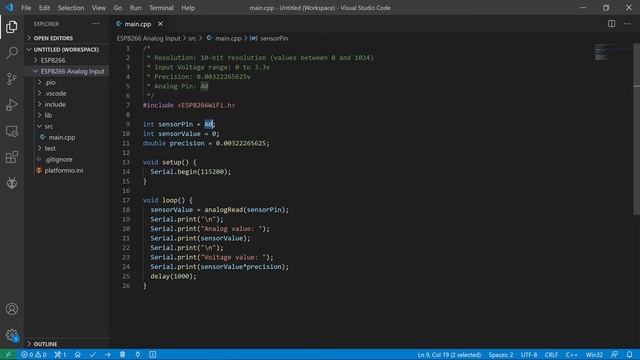Change language mode C++

tap(571, 355)
